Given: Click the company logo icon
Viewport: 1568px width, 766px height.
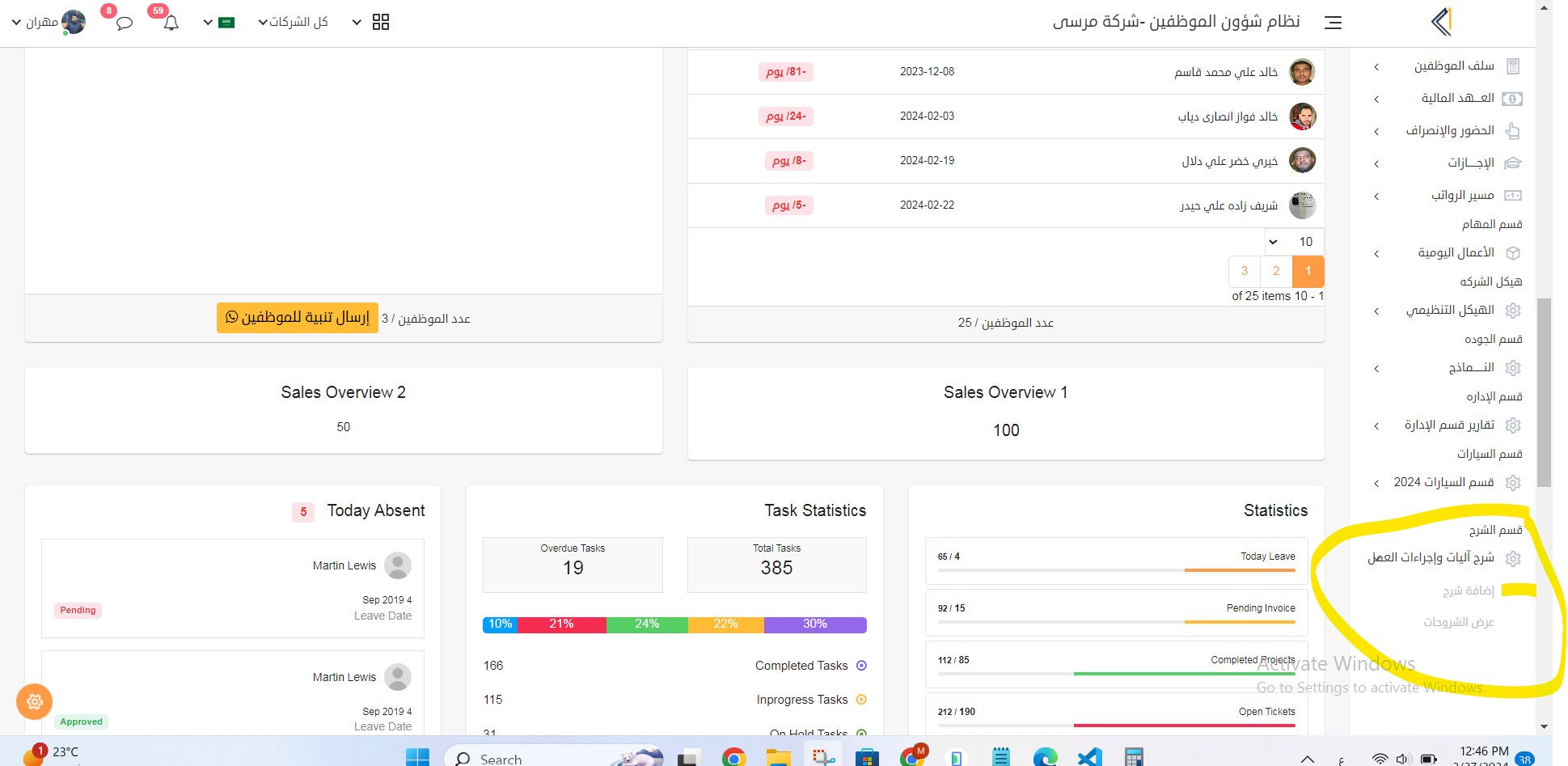Looking at the screenshot, I should [x=1441, y=22].
